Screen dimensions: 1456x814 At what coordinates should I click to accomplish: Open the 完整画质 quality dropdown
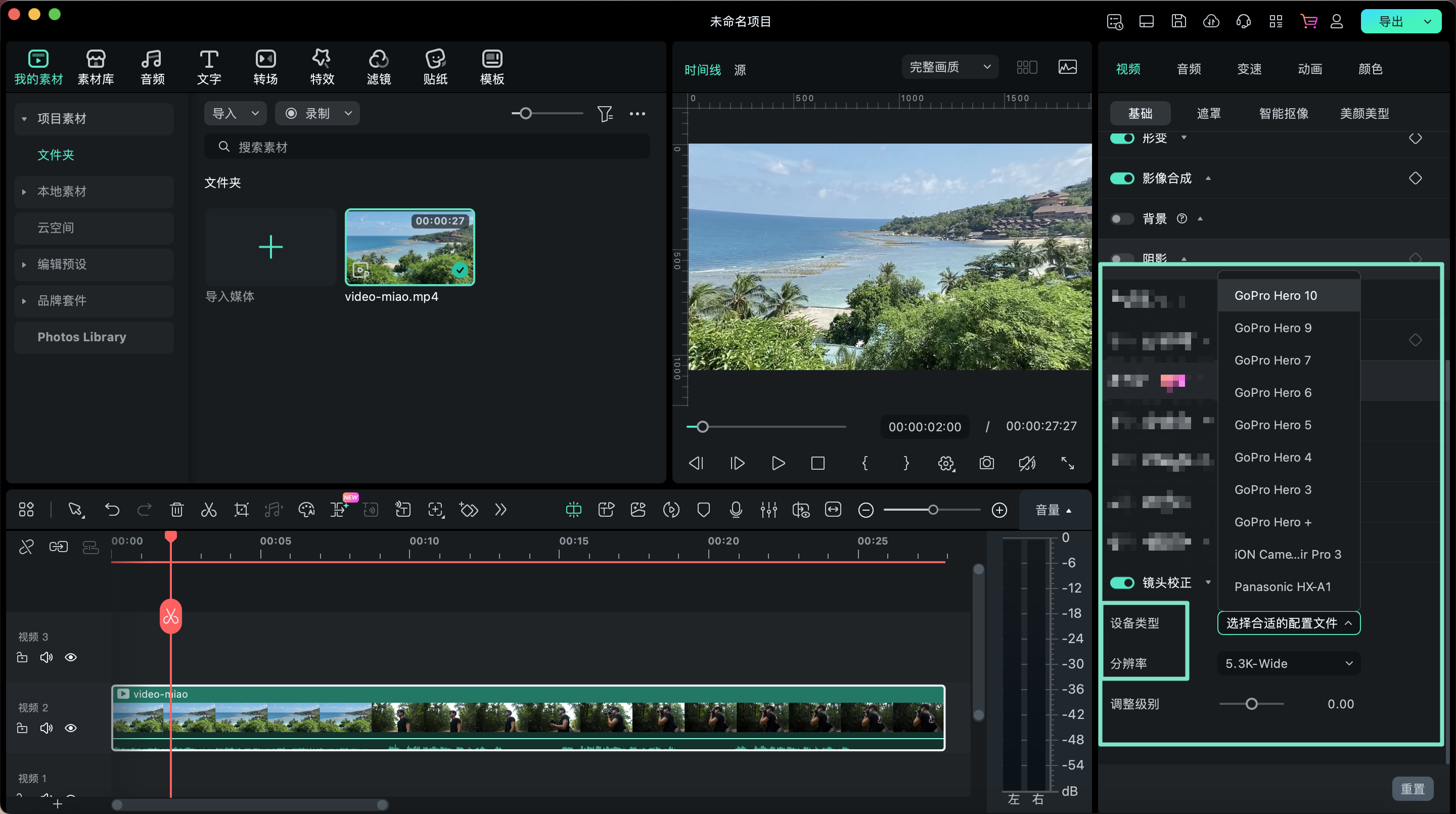pos(949,67)
